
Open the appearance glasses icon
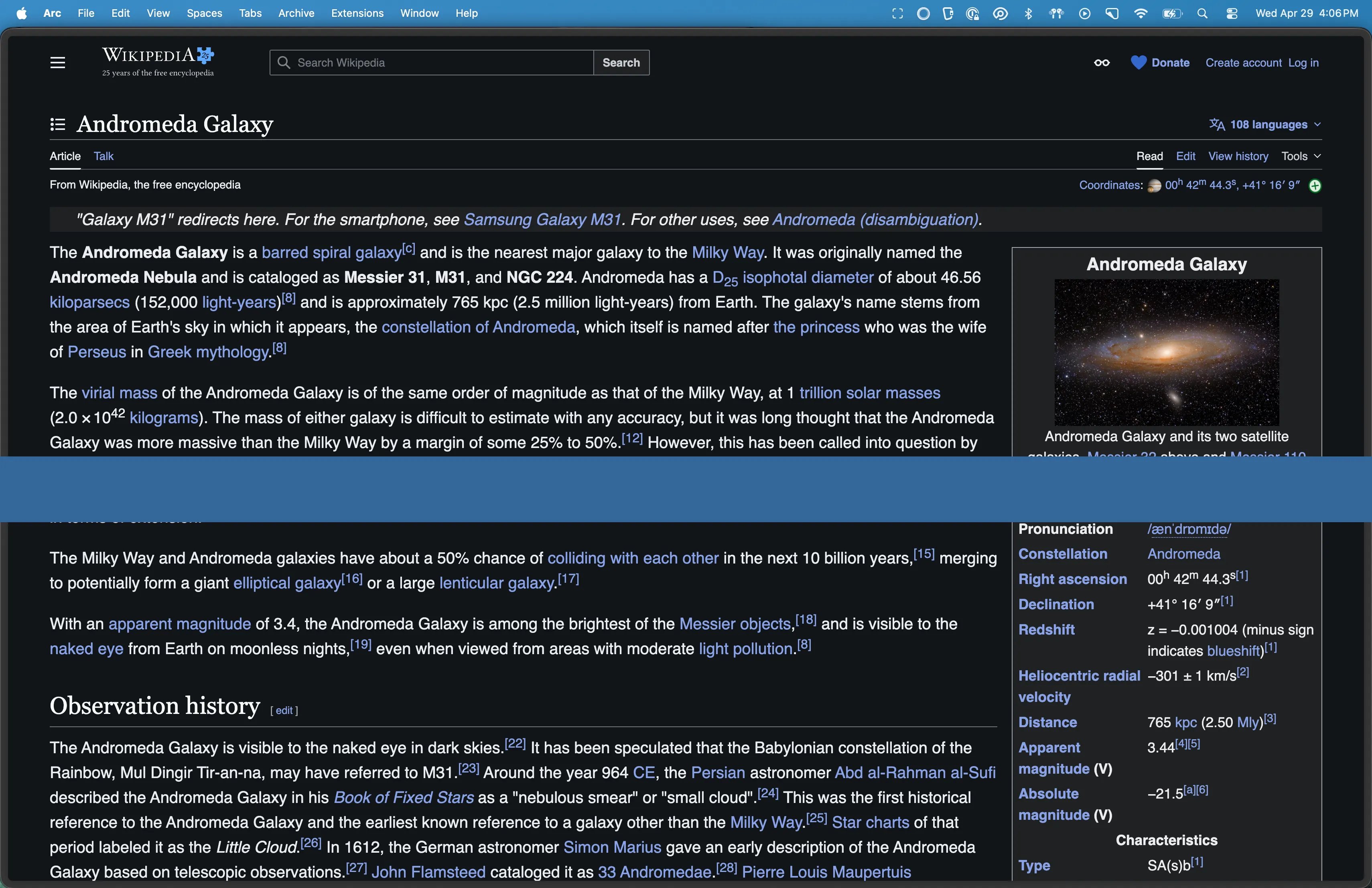coord(1102,63)
